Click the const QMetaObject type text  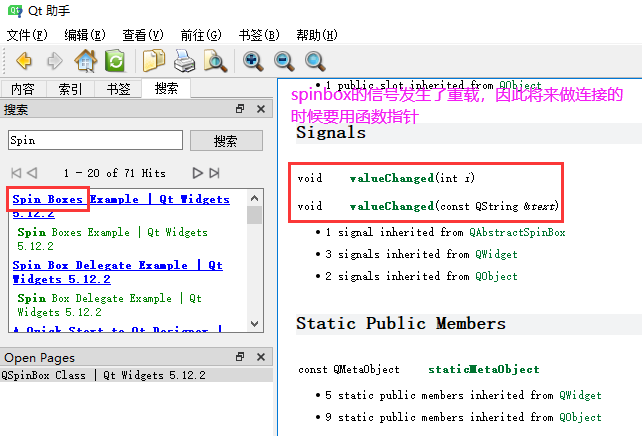pyautogui.click(x=349, y=369)
